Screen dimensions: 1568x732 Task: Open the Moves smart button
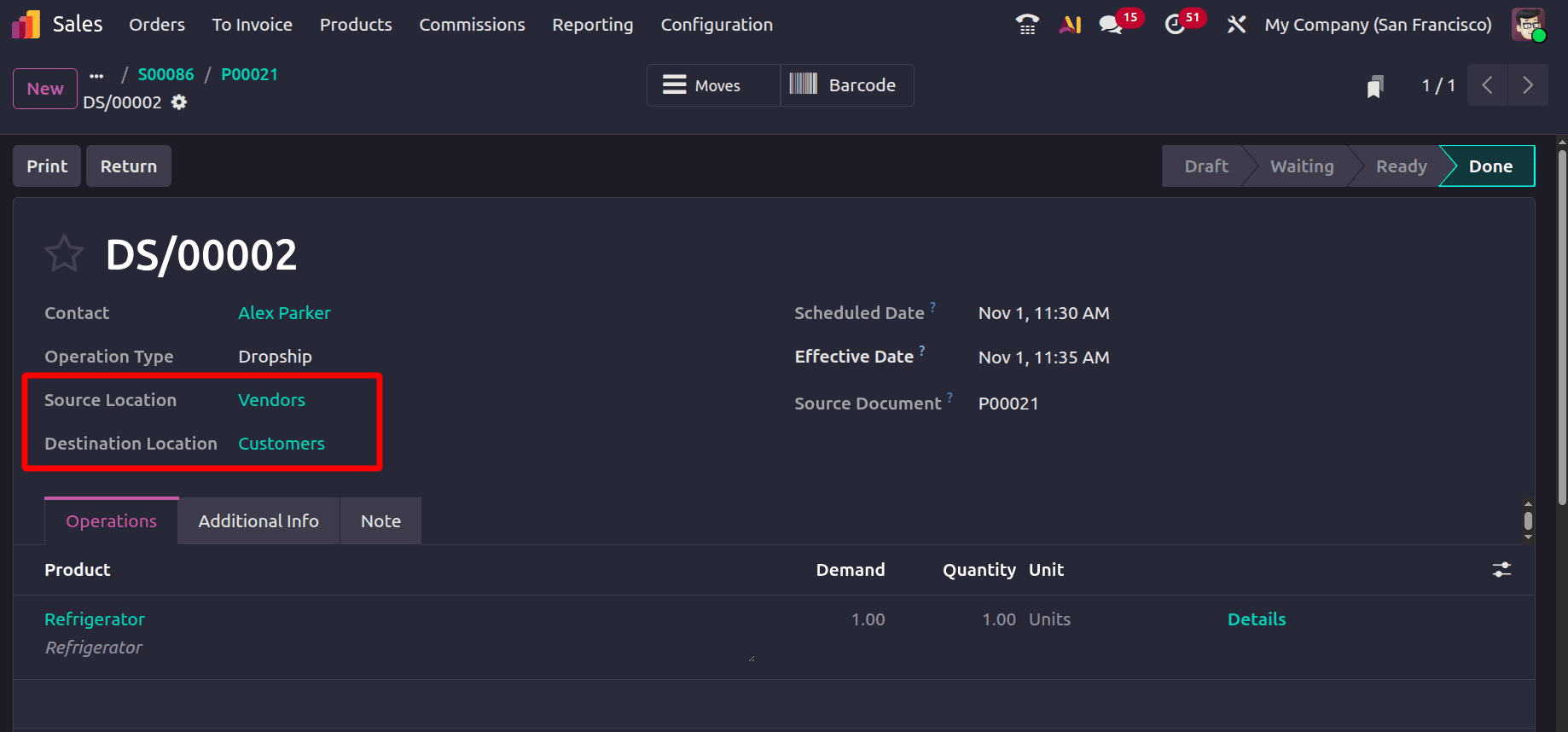coord(713,85)
